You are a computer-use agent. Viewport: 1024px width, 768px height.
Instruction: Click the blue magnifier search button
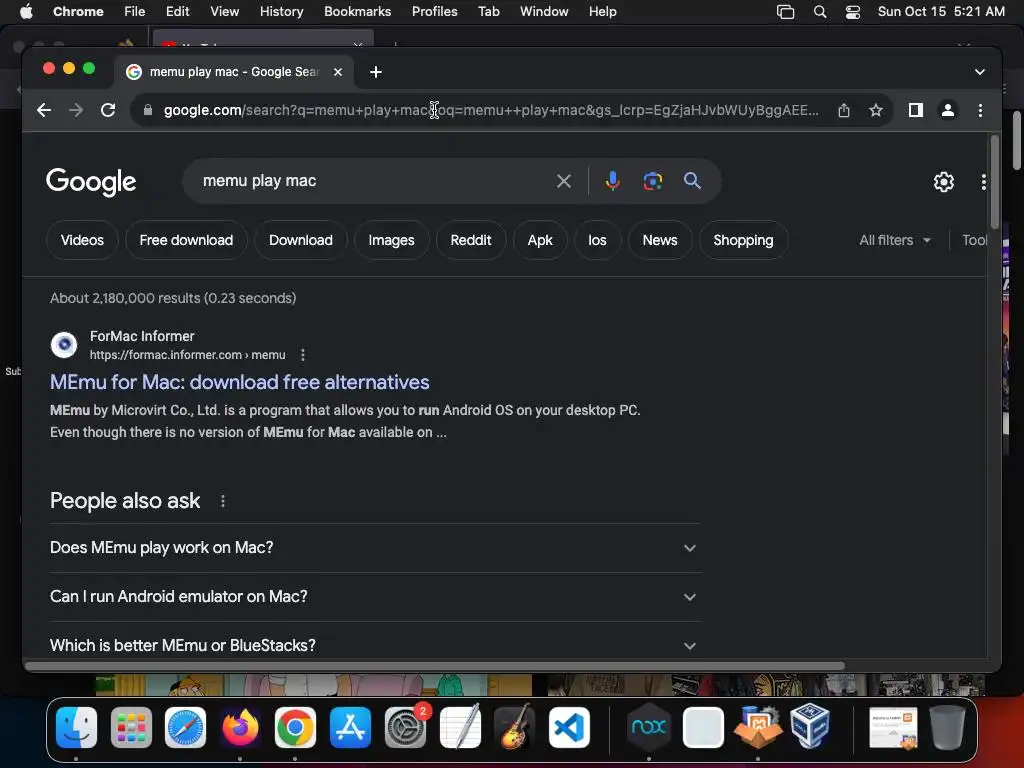(692, 181)
